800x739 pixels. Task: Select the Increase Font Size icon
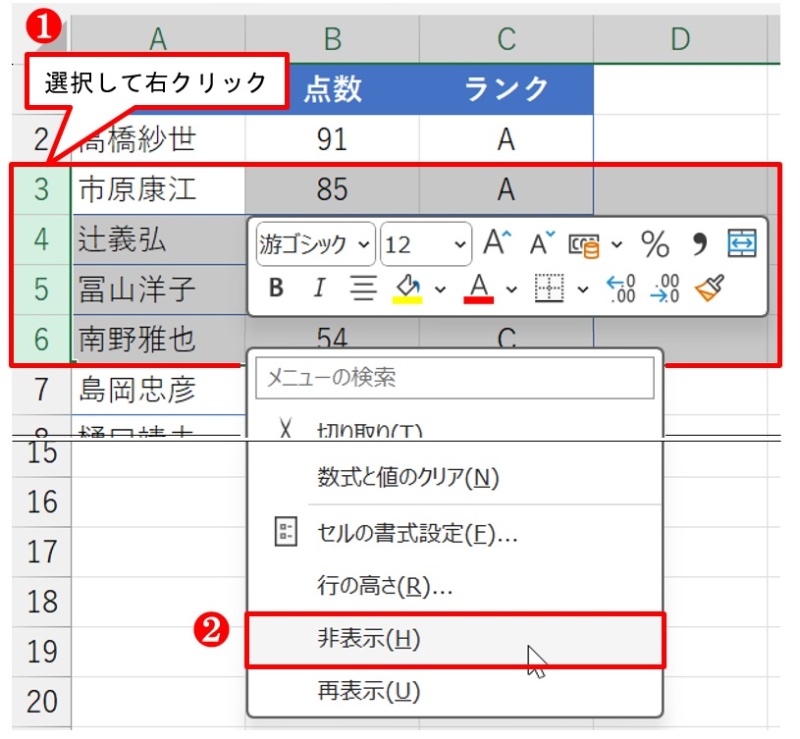495,242
